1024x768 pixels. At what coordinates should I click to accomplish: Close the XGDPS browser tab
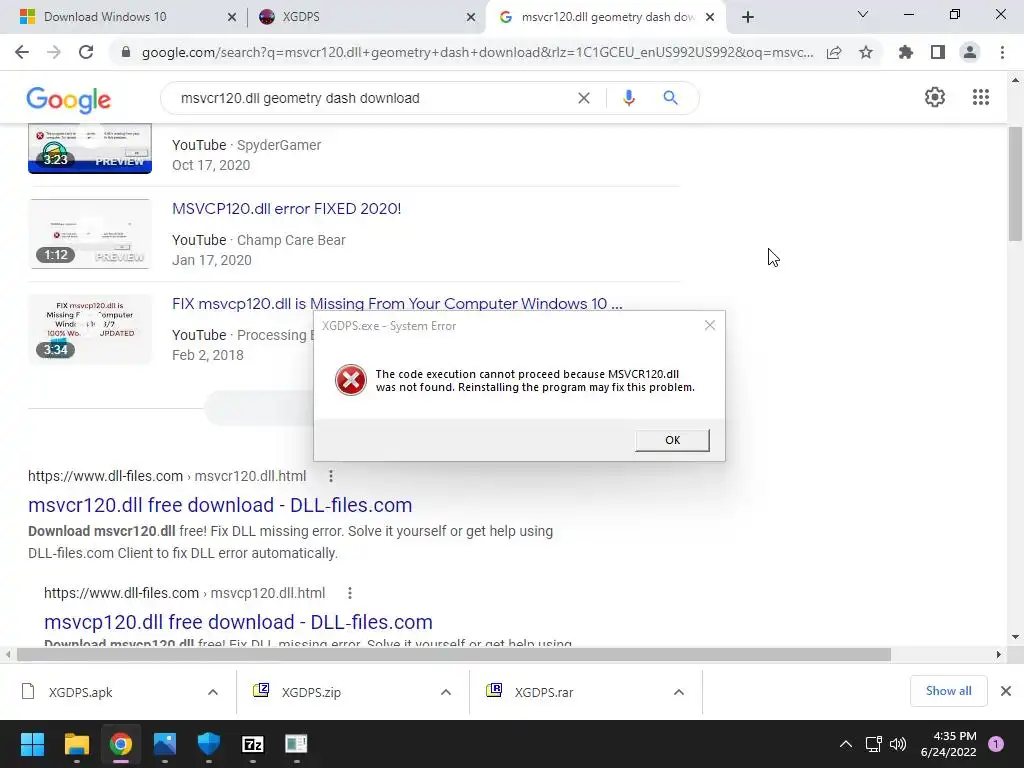[471, 18]
